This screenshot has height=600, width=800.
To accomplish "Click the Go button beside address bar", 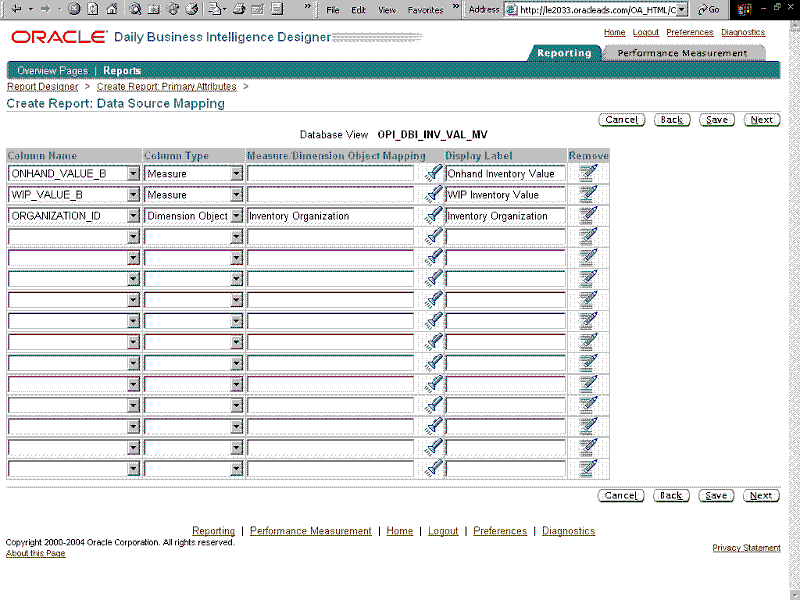I will pos(709,9).
